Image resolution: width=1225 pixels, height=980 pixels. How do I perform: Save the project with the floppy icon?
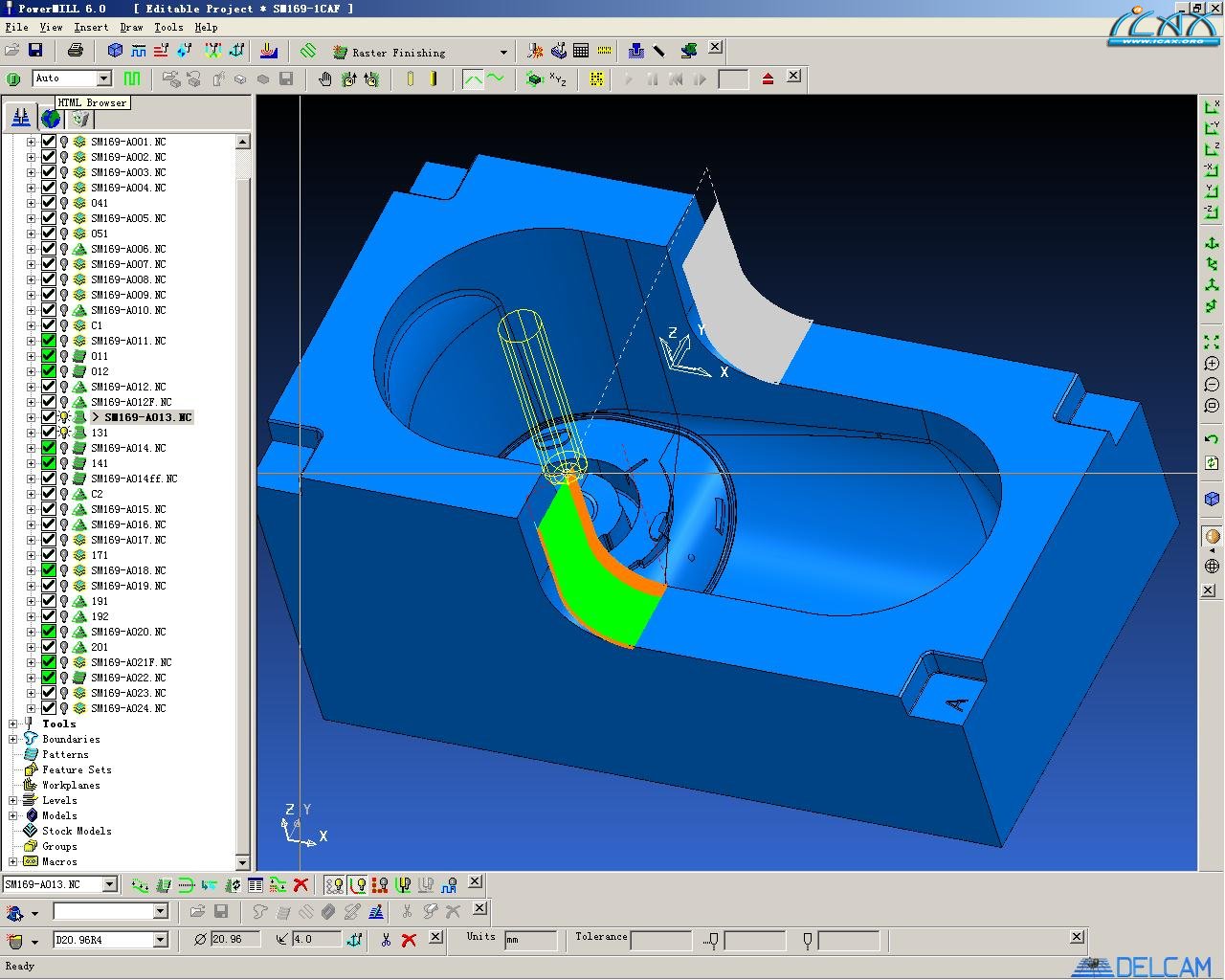[35, 50]
